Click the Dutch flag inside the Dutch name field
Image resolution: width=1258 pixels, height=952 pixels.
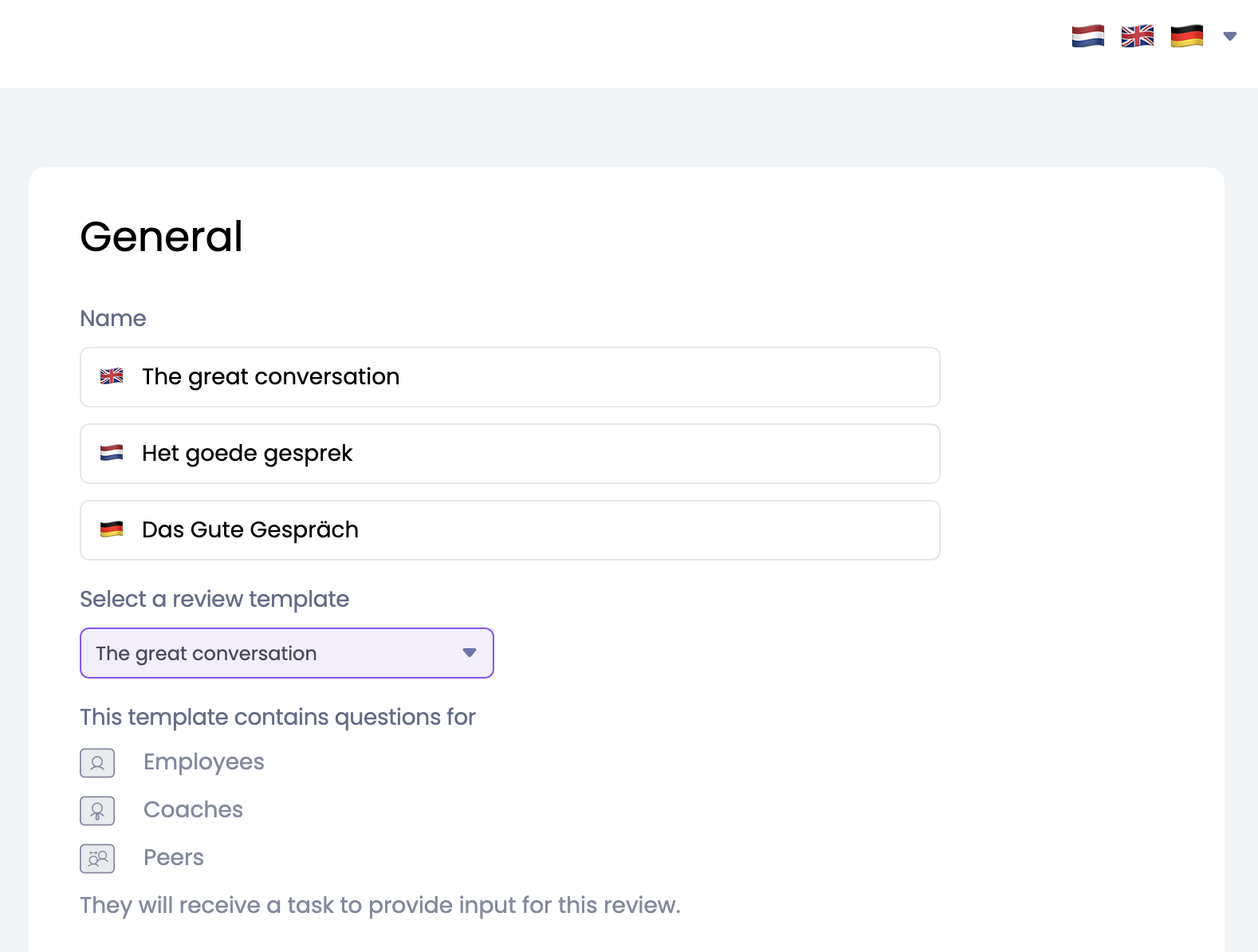coord(112,453)
